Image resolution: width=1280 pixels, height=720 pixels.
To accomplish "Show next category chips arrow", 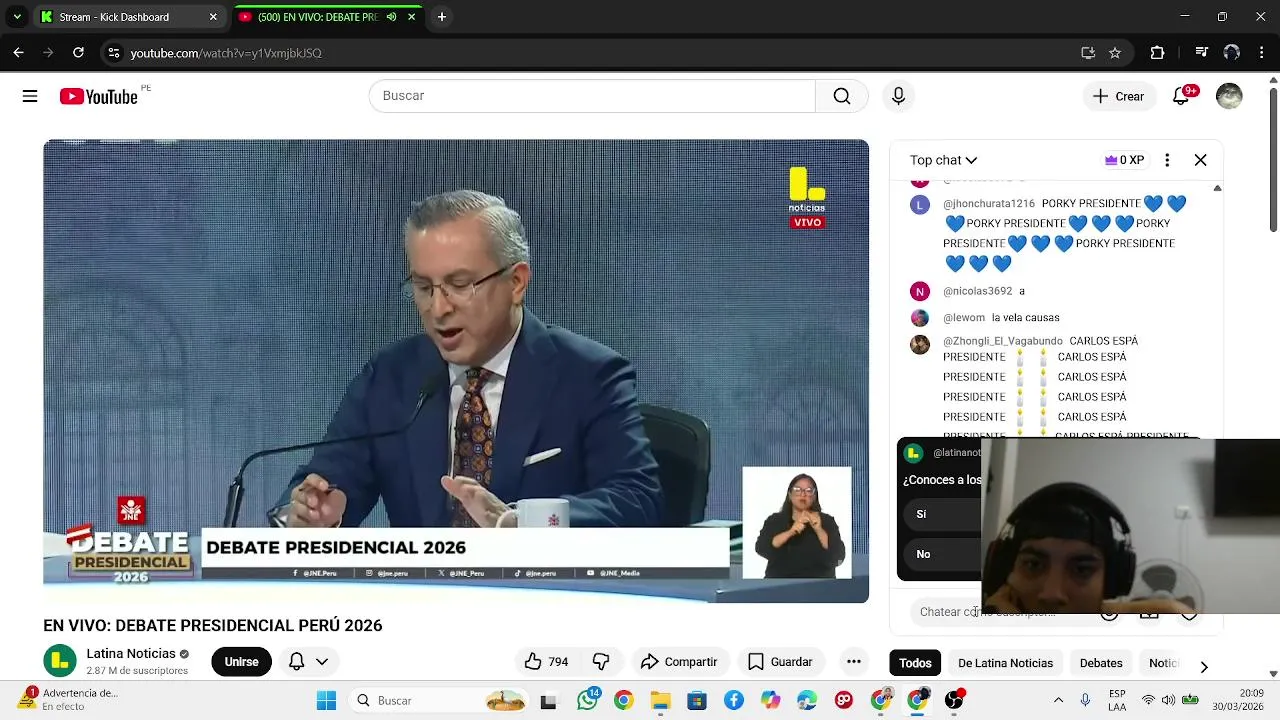I will (x=1204, y=667).
